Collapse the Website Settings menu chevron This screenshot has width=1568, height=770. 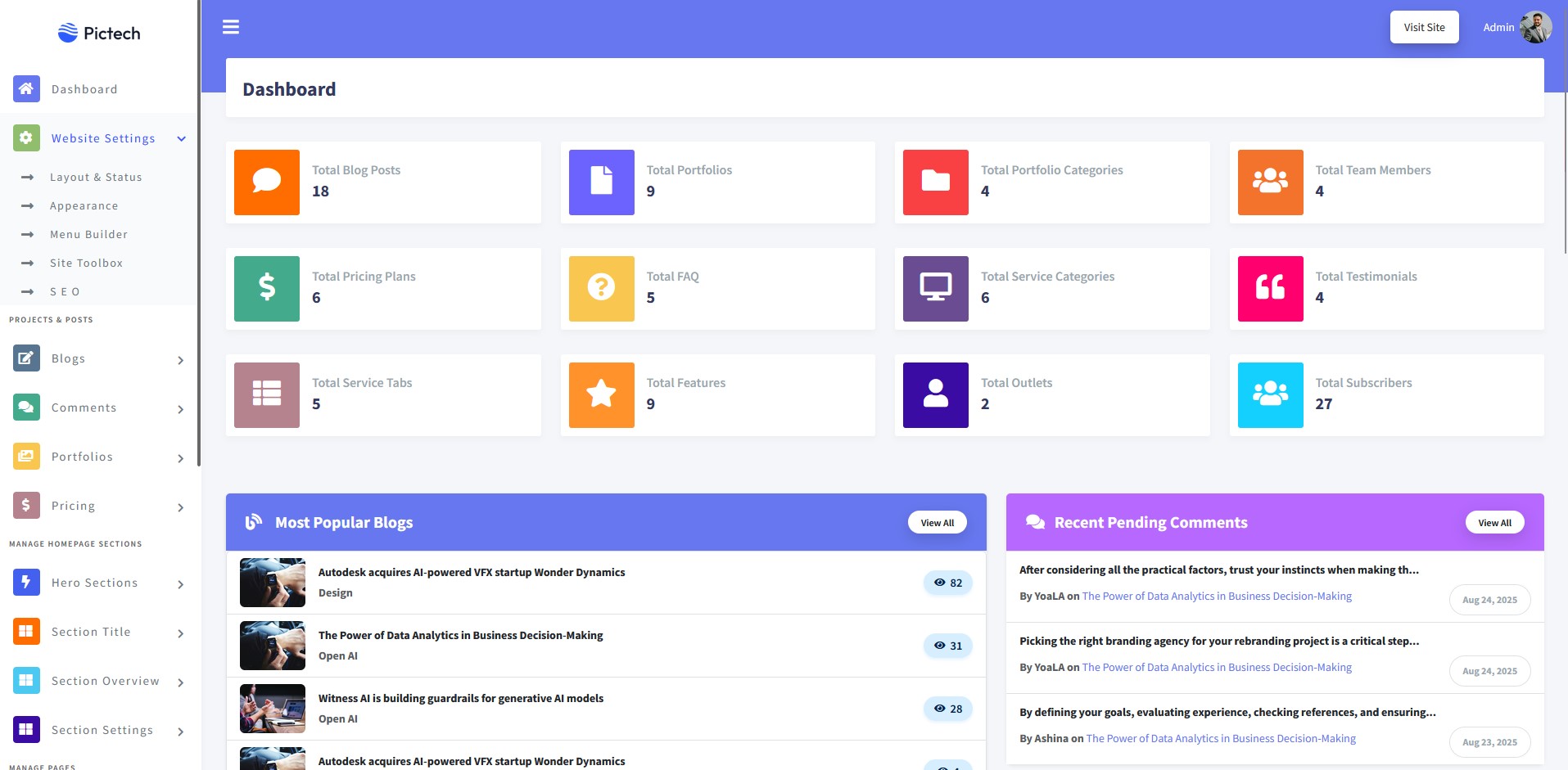tap(182, 138)
